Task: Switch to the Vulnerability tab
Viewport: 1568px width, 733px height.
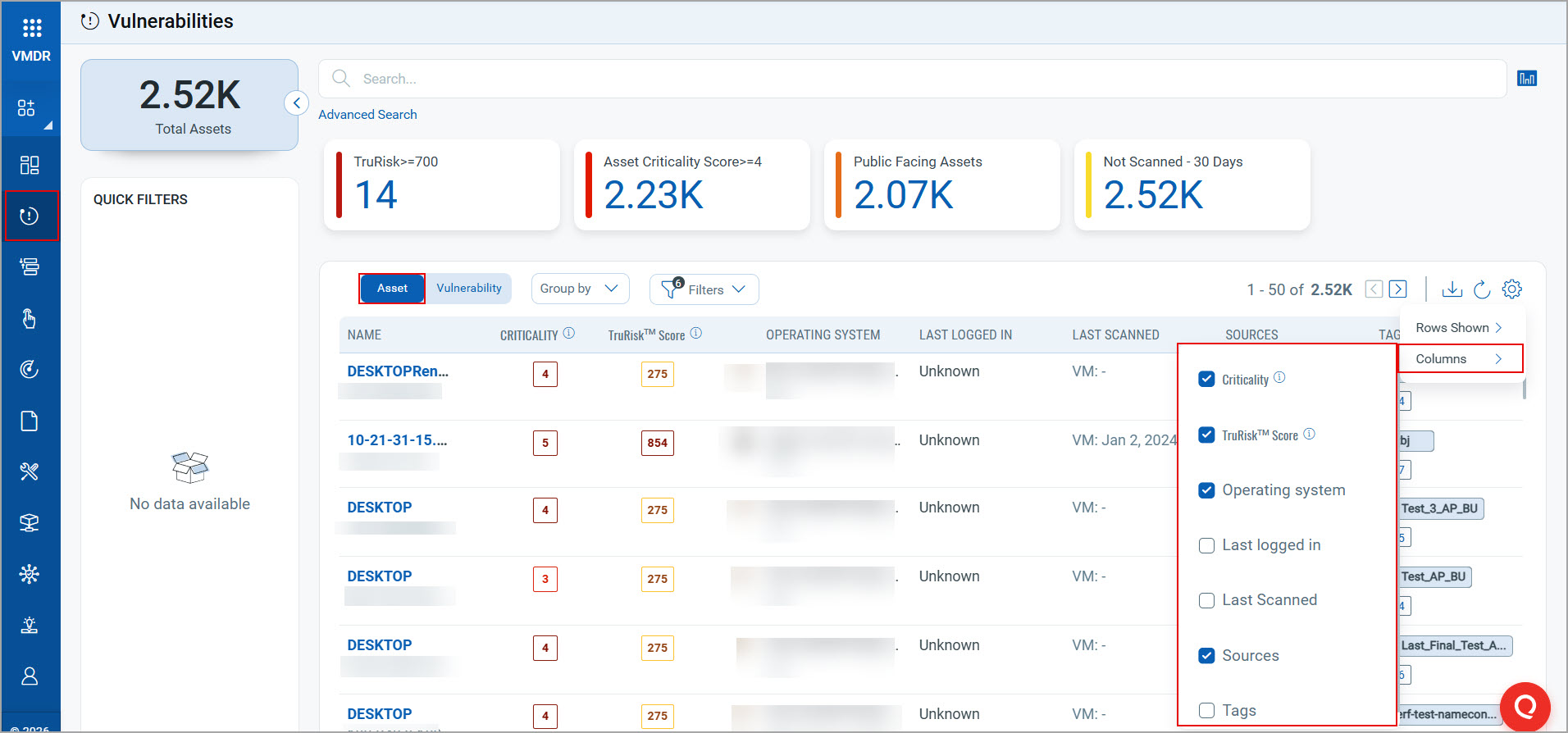Action: pyautogui.click(x=468, y=289)
